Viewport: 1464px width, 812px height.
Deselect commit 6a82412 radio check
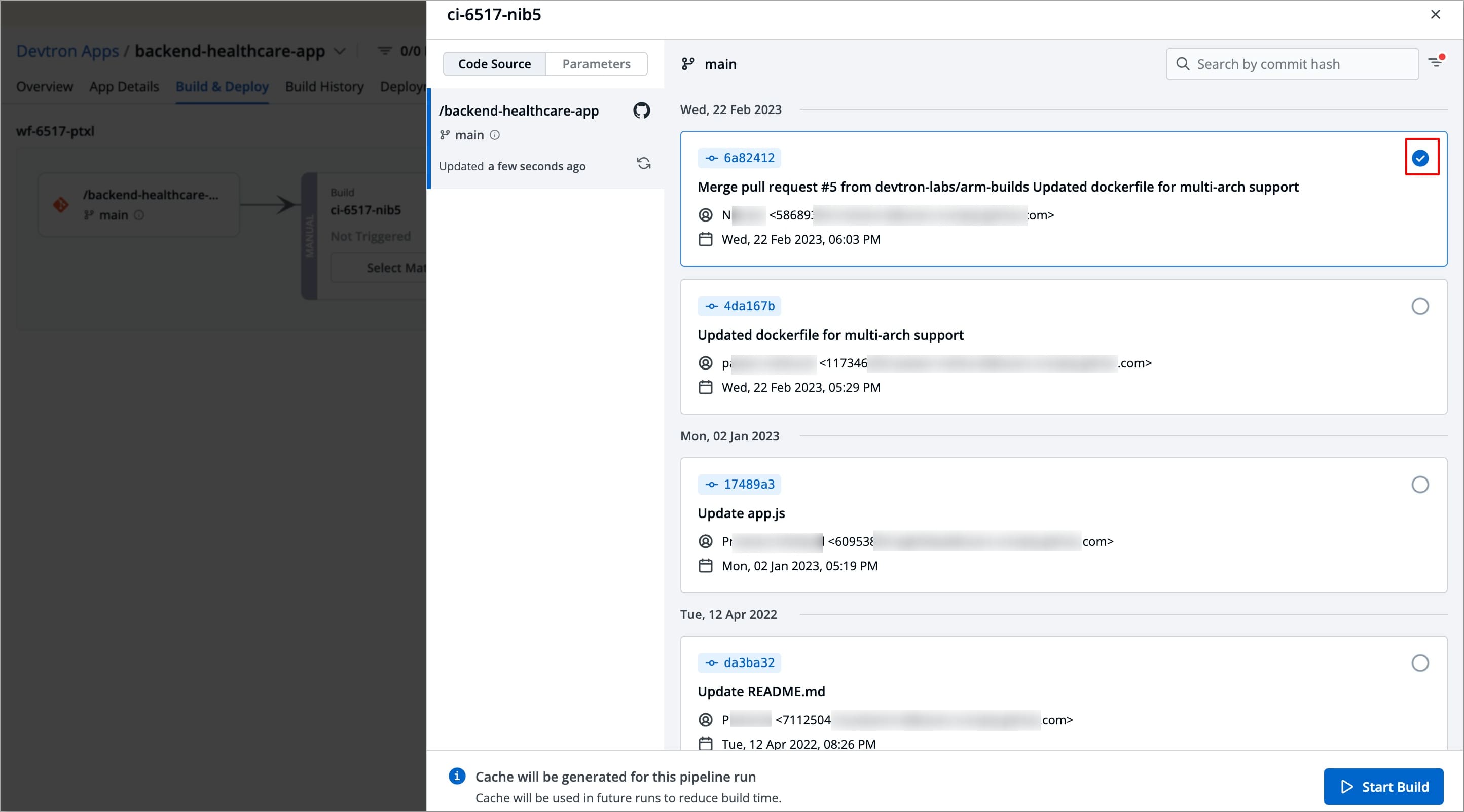coord(1420,158)
